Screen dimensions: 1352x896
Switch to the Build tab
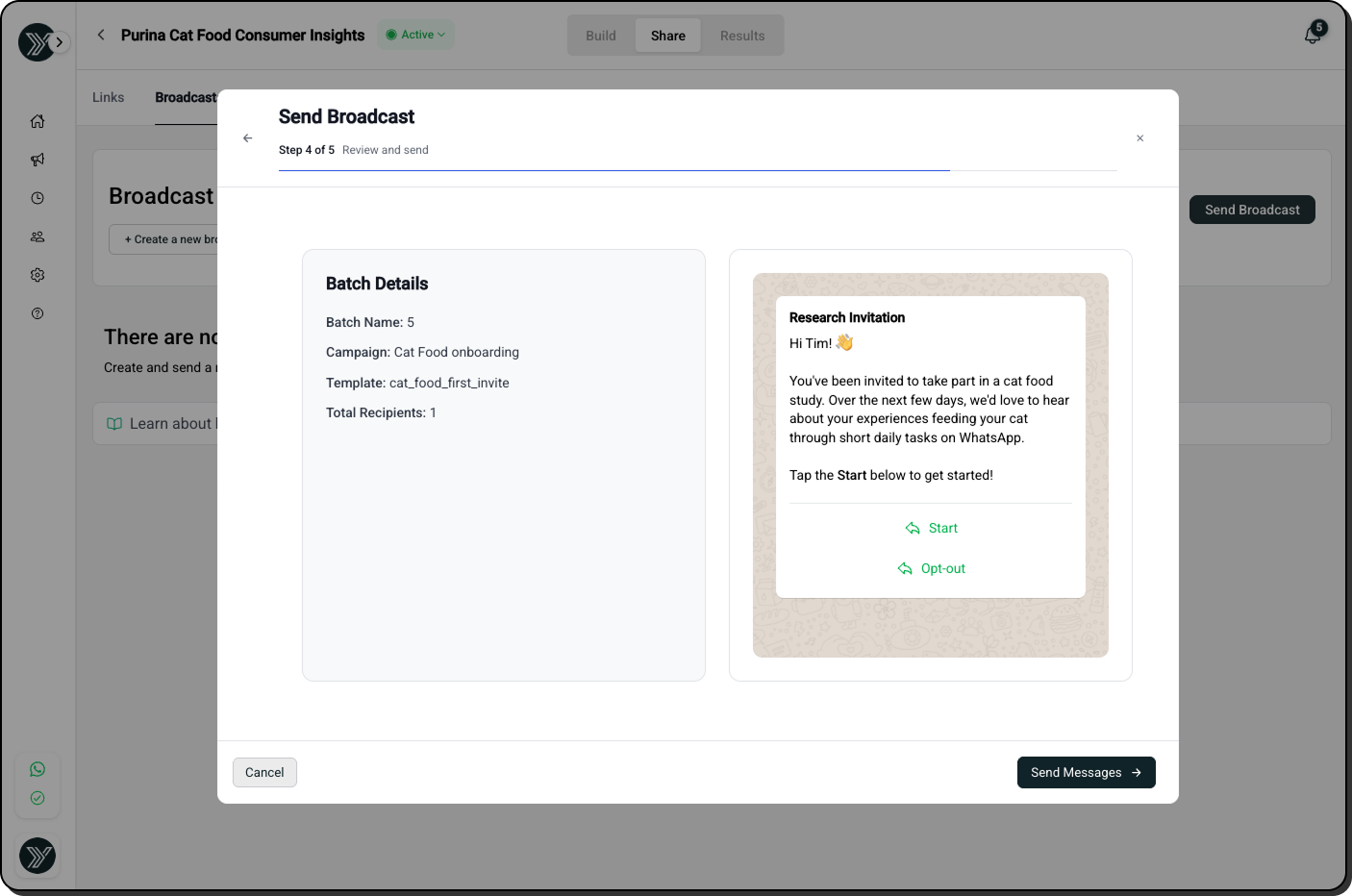(601, 36)
